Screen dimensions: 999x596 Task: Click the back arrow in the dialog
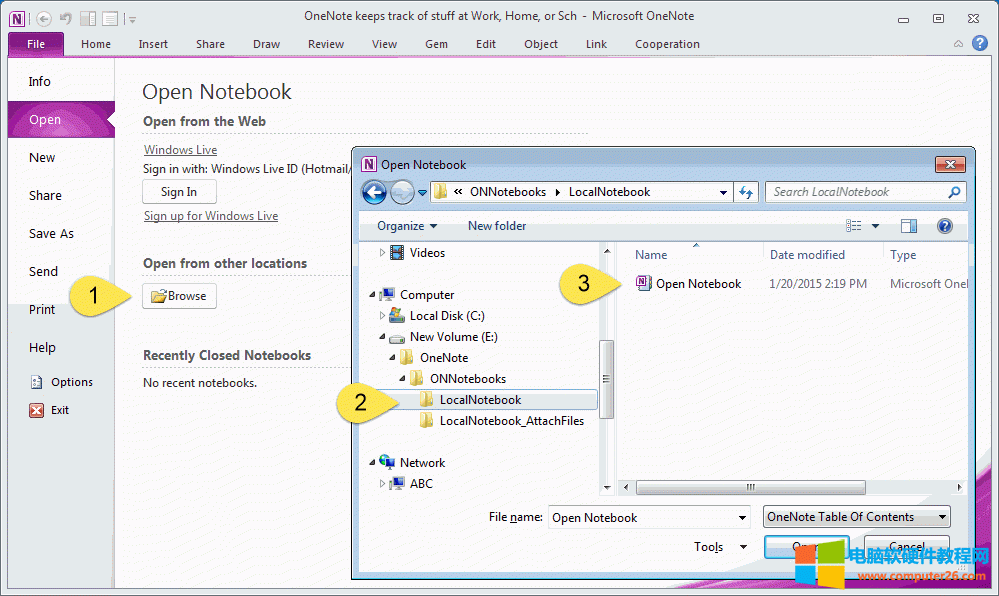[x=374, y=192]
